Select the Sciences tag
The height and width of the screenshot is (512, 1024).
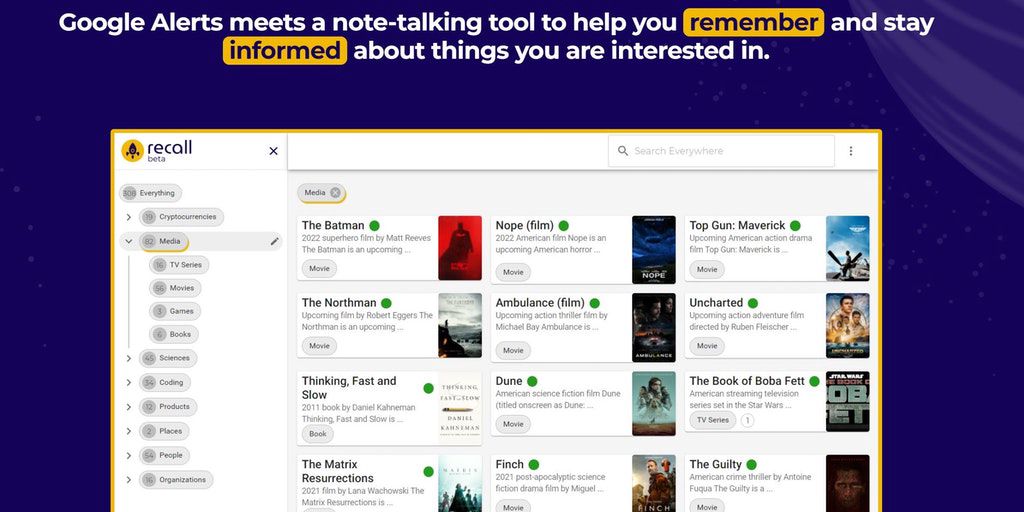coord(168,358)
